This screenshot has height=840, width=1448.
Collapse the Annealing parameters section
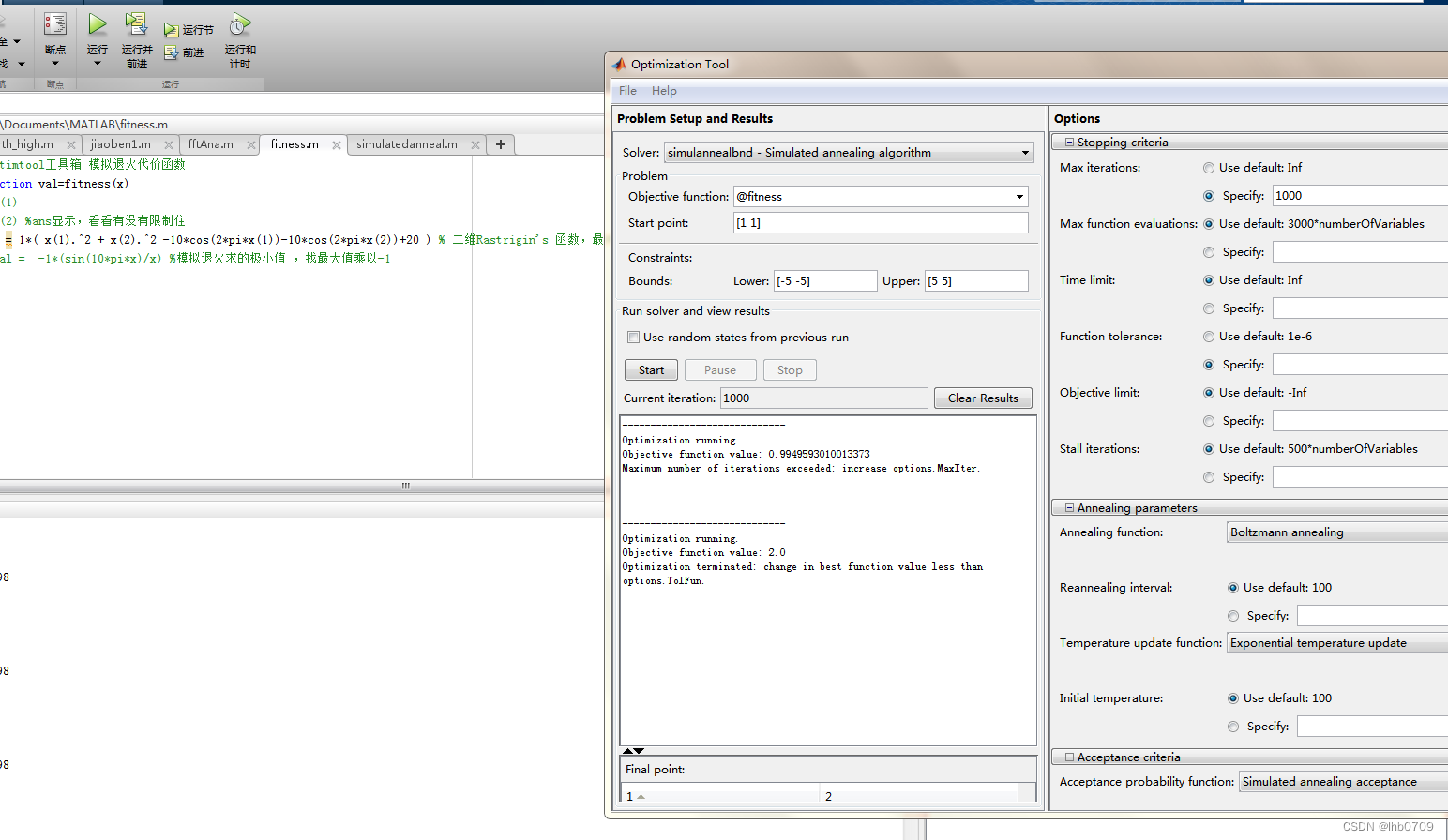point(1069,508)
